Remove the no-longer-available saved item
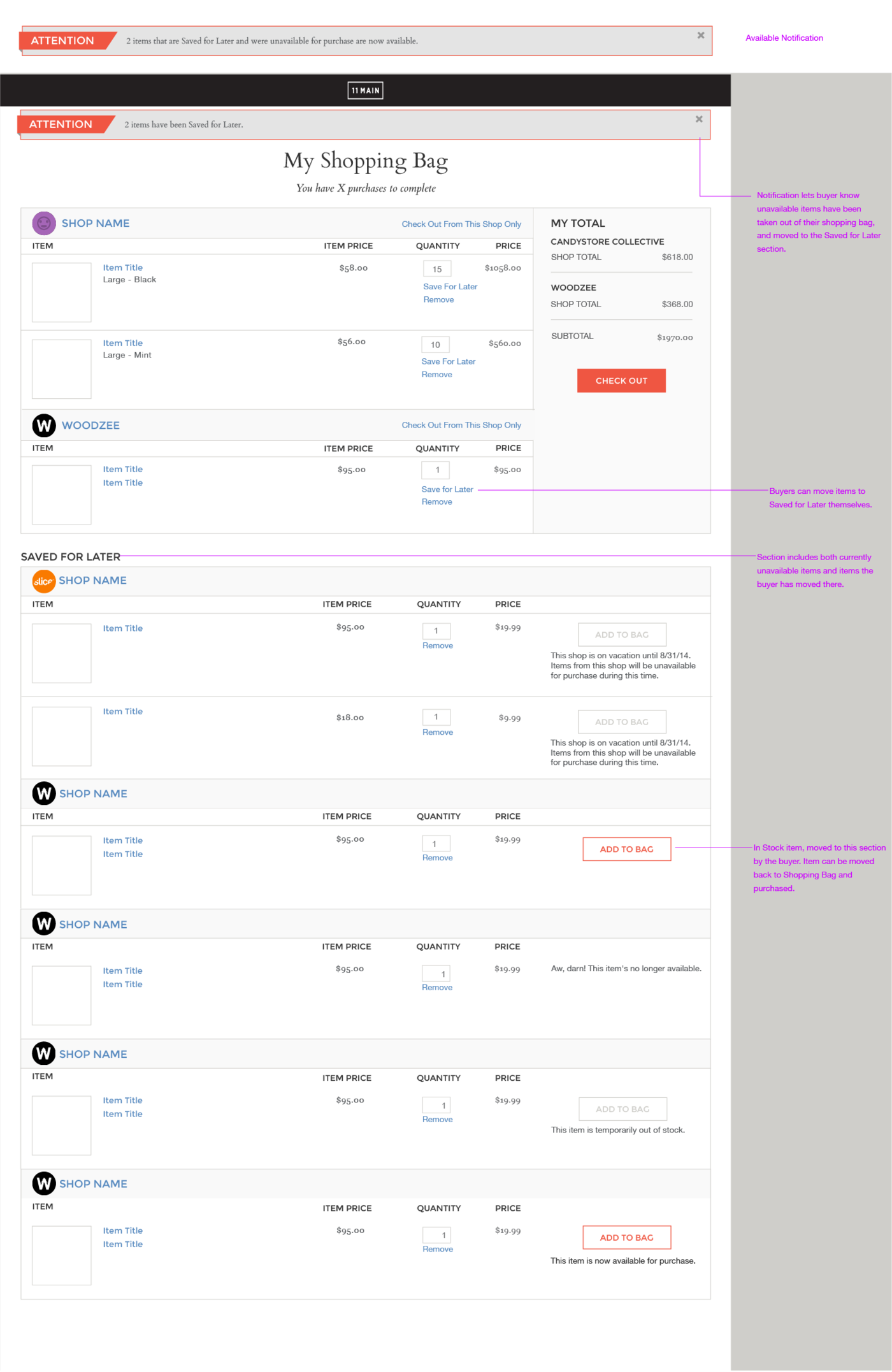Screen dimensions: 892x1372 click(x=437, y=988)
